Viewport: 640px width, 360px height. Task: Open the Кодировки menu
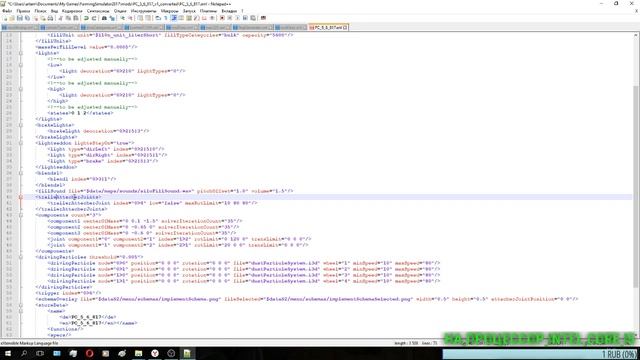[72, 11]
